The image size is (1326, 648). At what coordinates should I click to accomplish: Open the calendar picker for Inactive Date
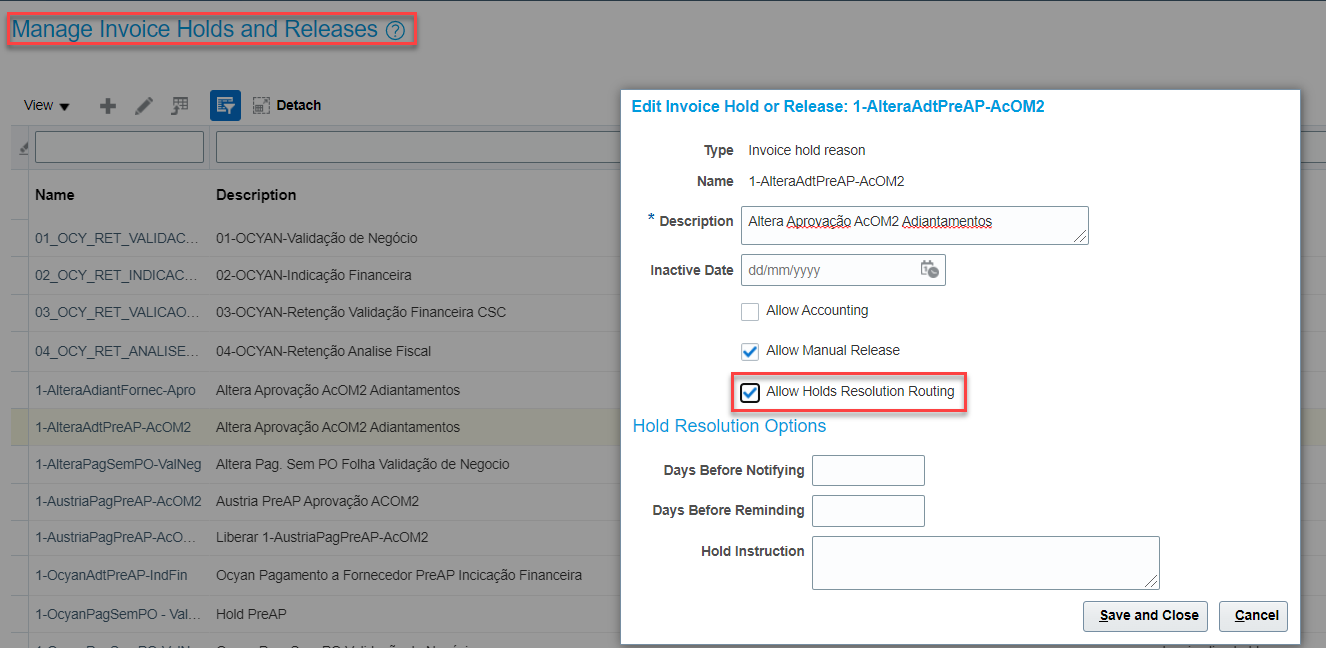[929, 270]
